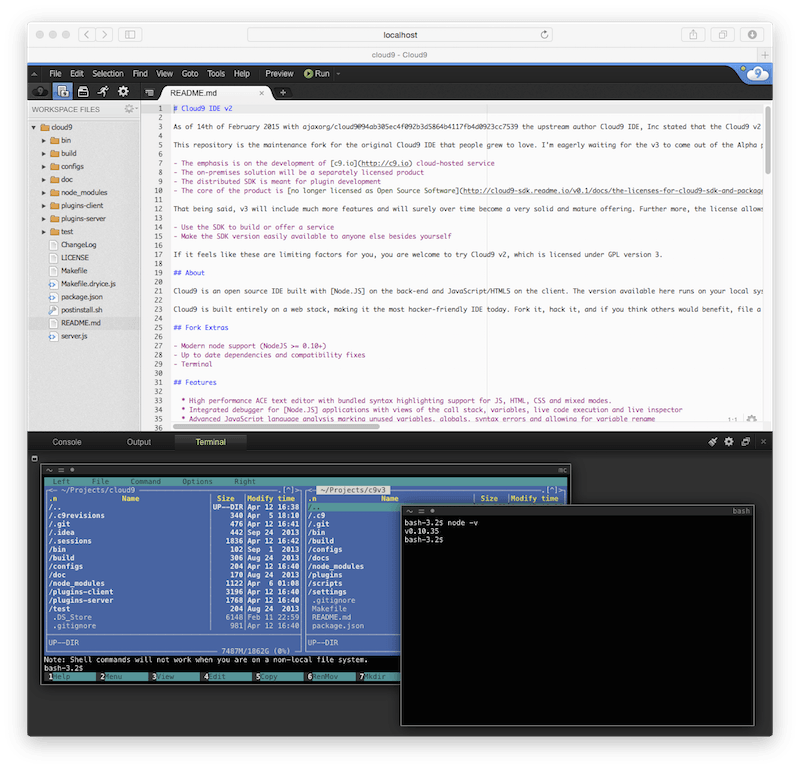Switch to the Console tab
Image resolution: width=800 pixels, height=769 pixels.
pos(67,442)
